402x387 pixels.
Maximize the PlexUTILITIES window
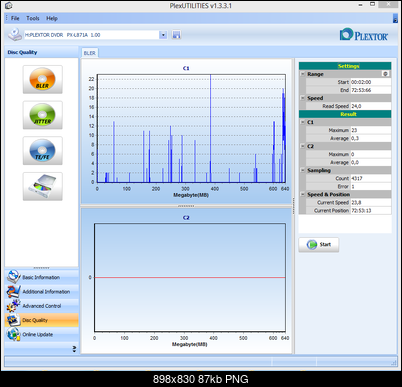point(373,4)
